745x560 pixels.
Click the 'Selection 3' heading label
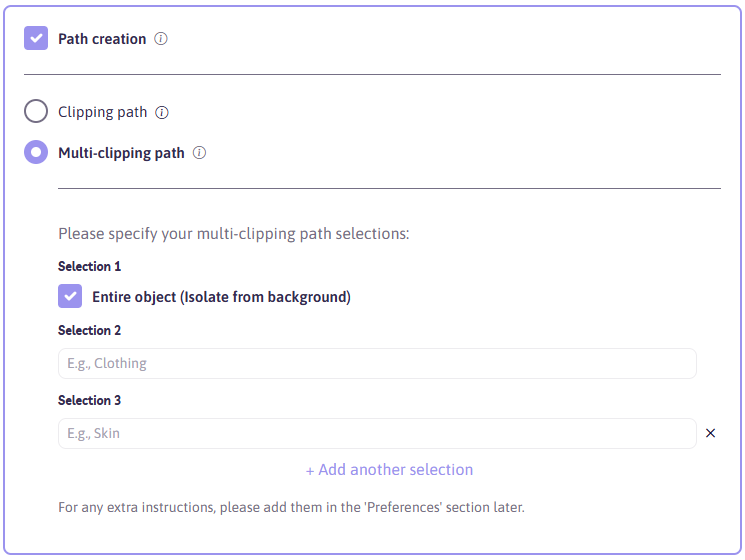(89, 400)
